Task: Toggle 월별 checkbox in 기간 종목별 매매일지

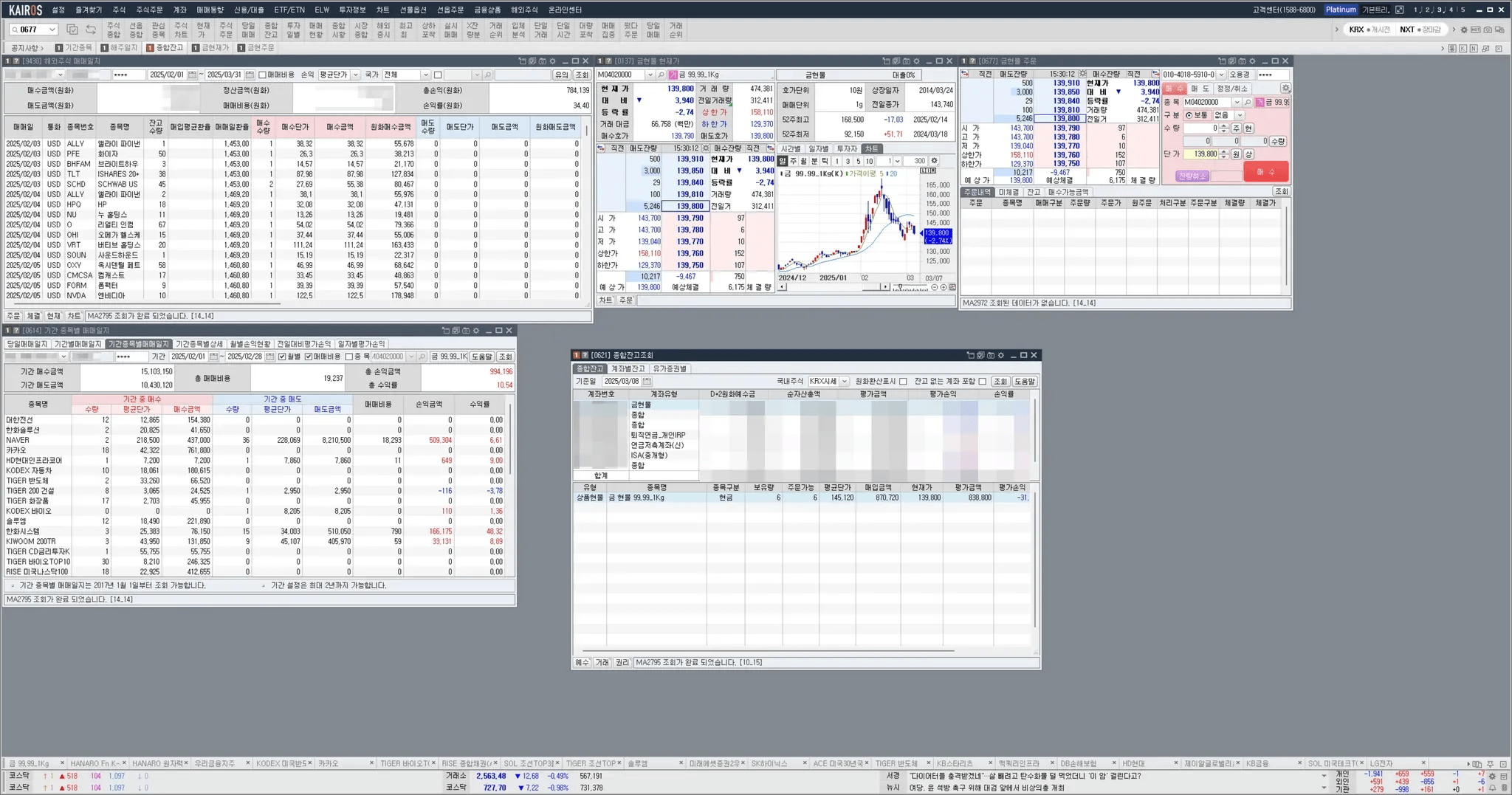Action: coord(282,357)
